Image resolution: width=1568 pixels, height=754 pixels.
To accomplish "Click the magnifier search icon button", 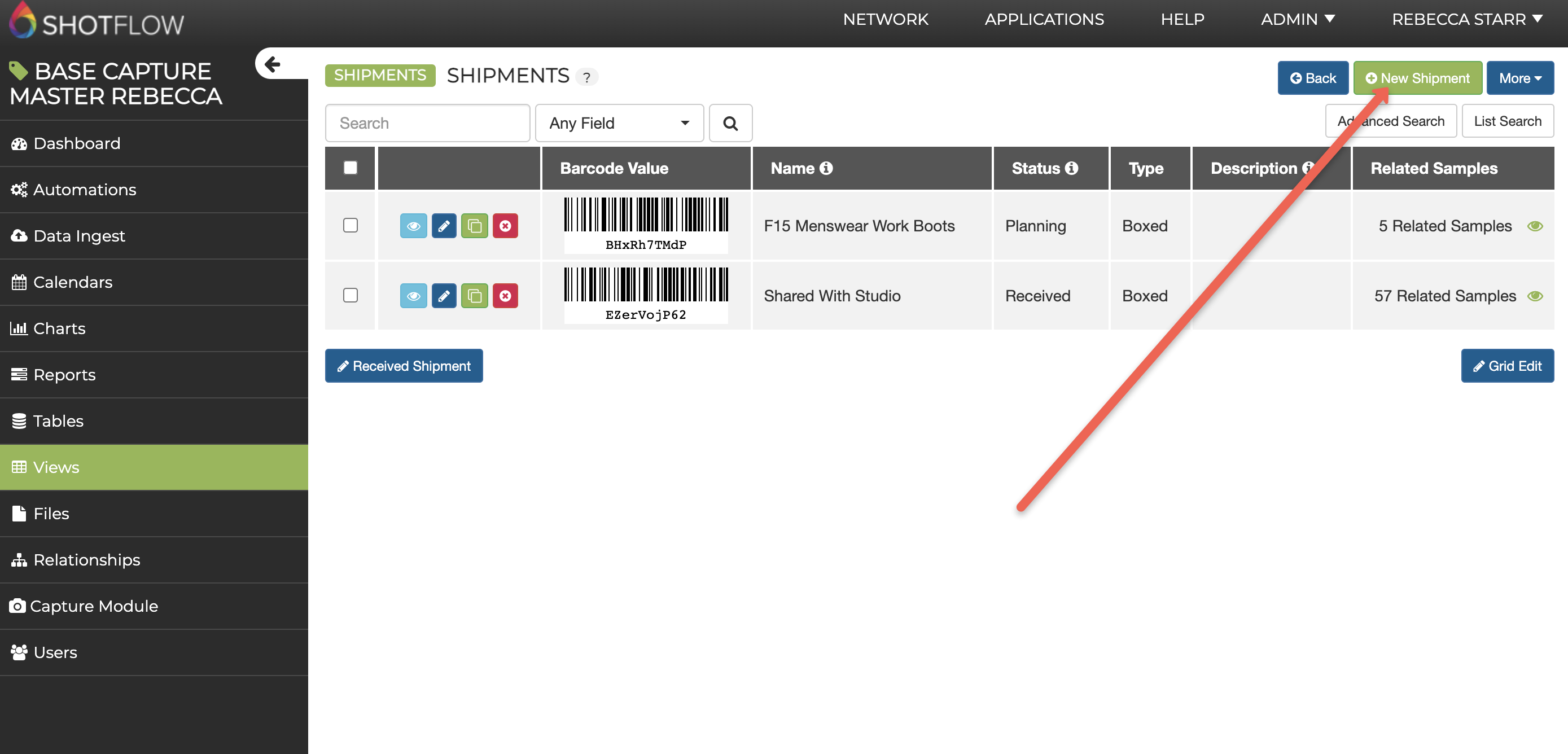I will (730, 124).
